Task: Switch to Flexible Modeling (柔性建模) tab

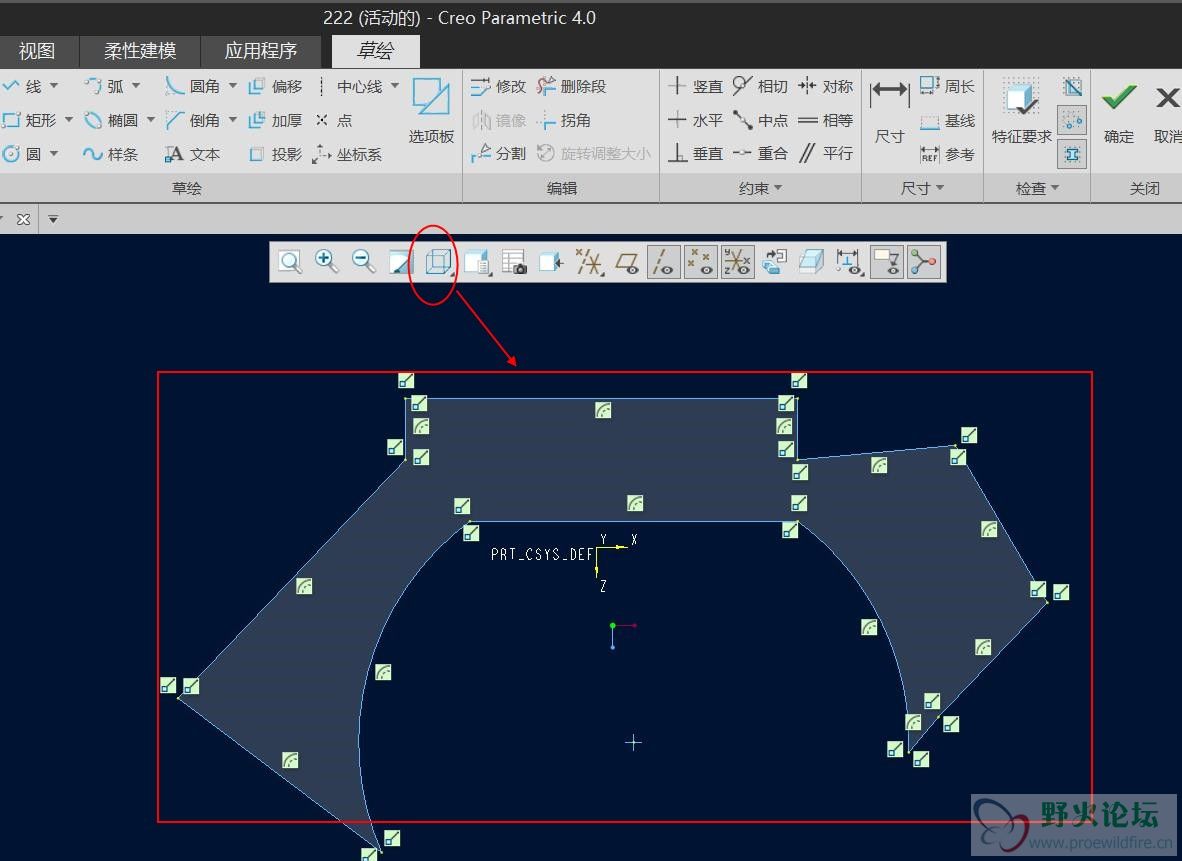Action: click(x=139, y=51)
